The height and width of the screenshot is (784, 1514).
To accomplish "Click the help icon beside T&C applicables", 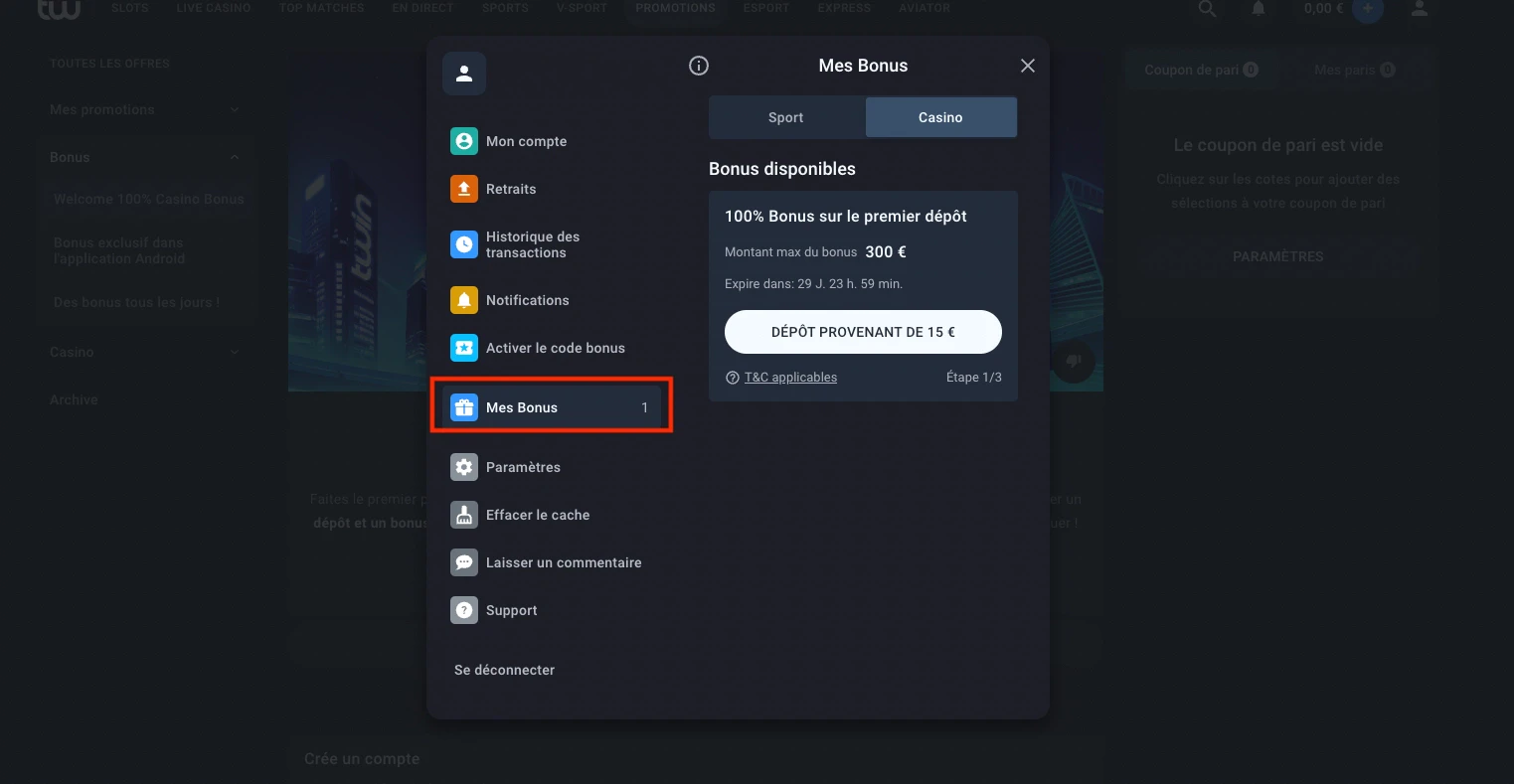I will pos(733,378).
